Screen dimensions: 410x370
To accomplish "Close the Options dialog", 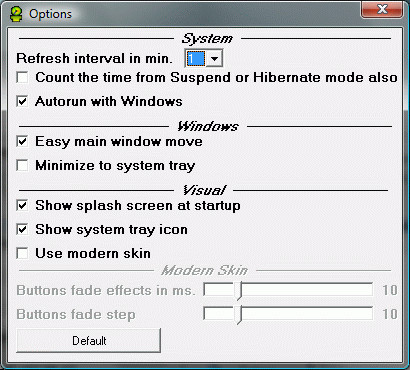I will coord(382,9).
